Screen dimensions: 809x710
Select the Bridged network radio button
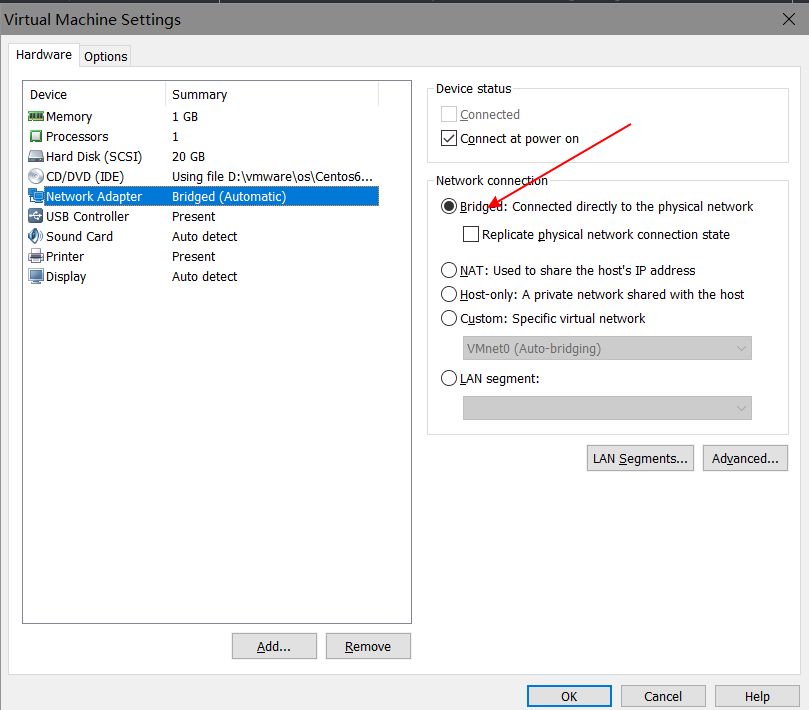pyautogui.click(x=449, y=206)
